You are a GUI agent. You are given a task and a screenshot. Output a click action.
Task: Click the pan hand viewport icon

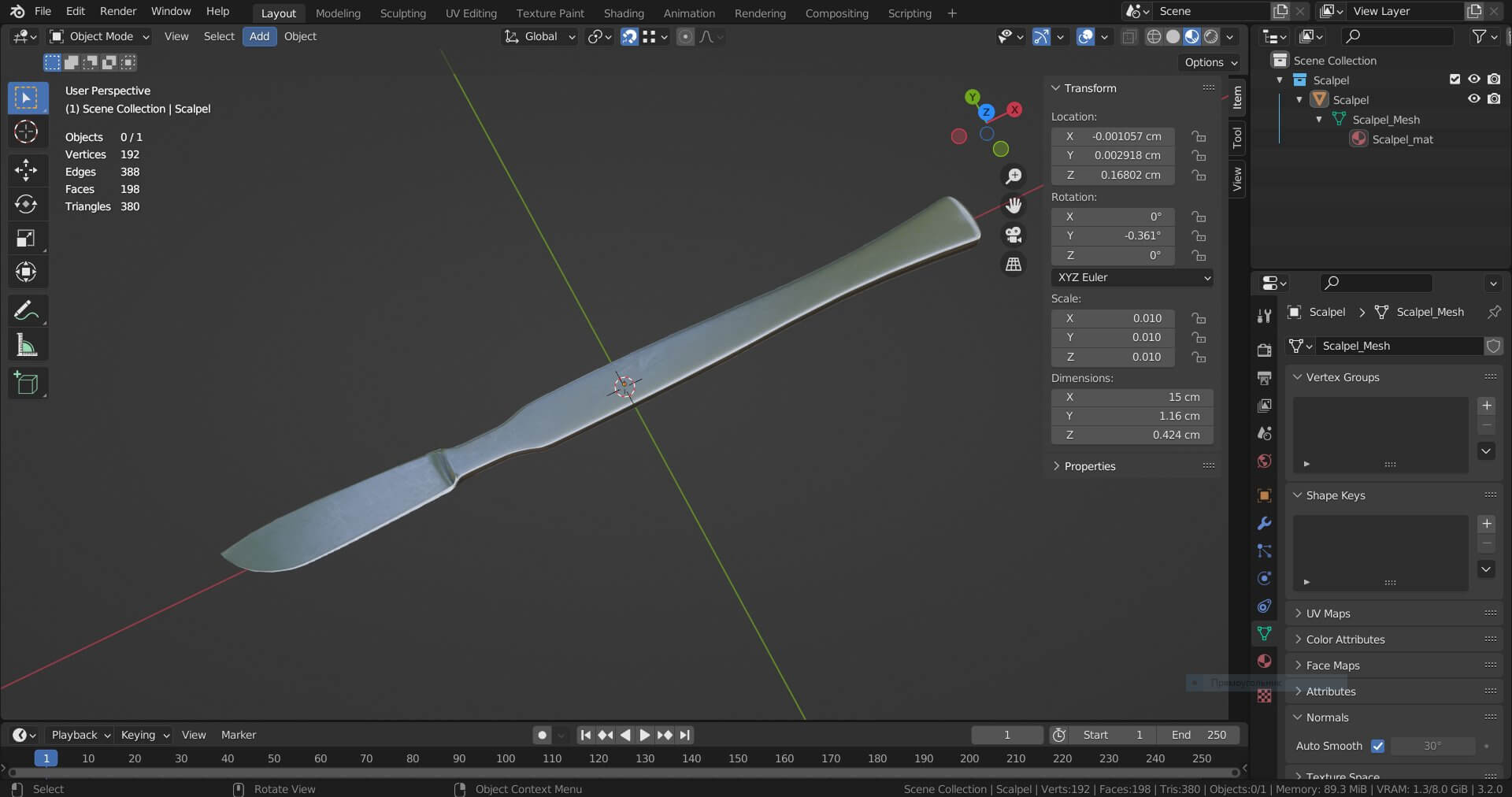coord(1014,206)
